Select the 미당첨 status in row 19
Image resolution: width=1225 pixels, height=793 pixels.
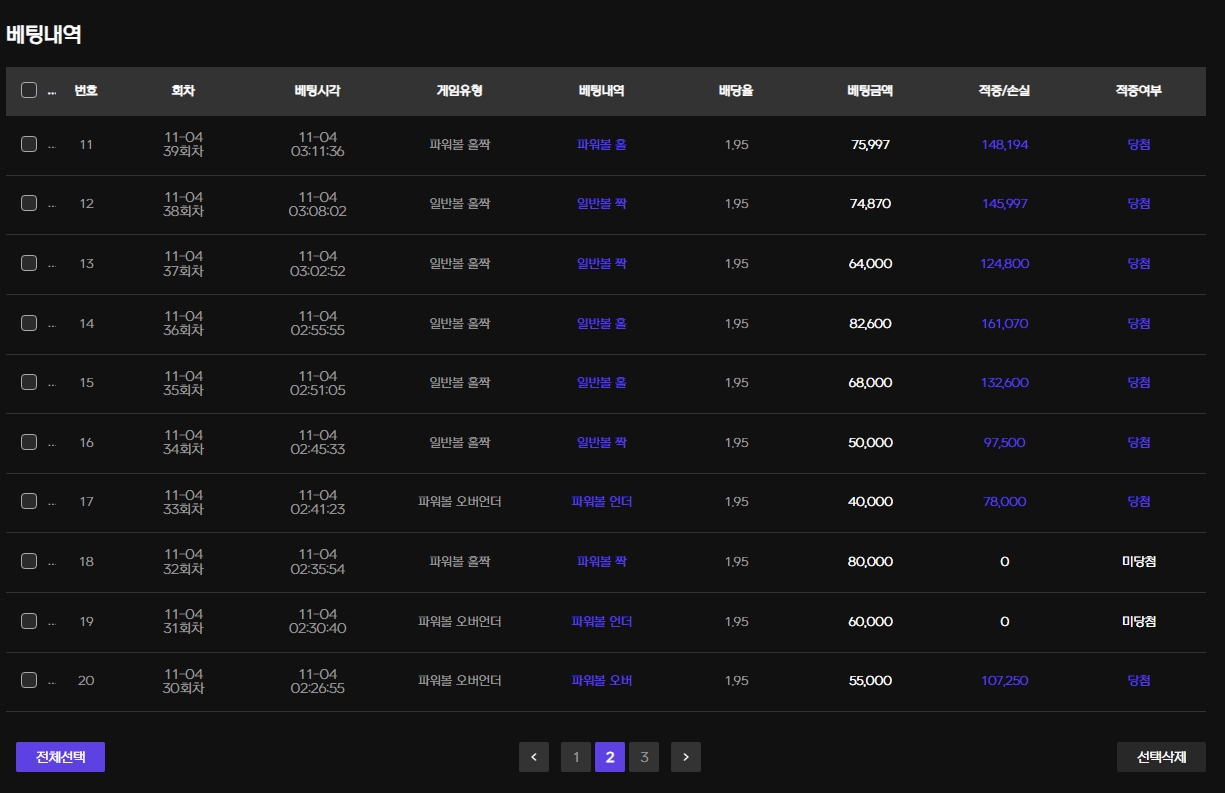click(x=1138, y=621)
